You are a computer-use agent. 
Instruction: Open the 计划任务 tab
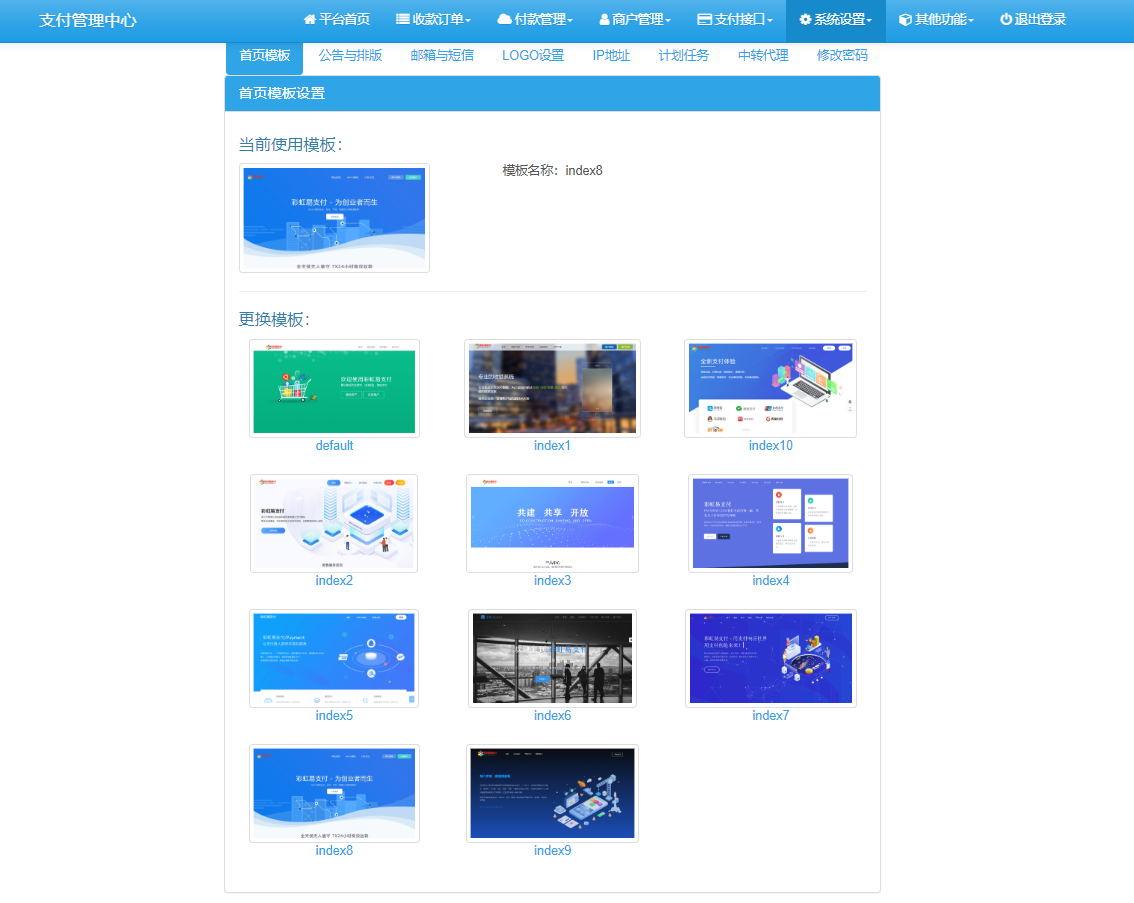pyautogui.click(x=683, y=56)
